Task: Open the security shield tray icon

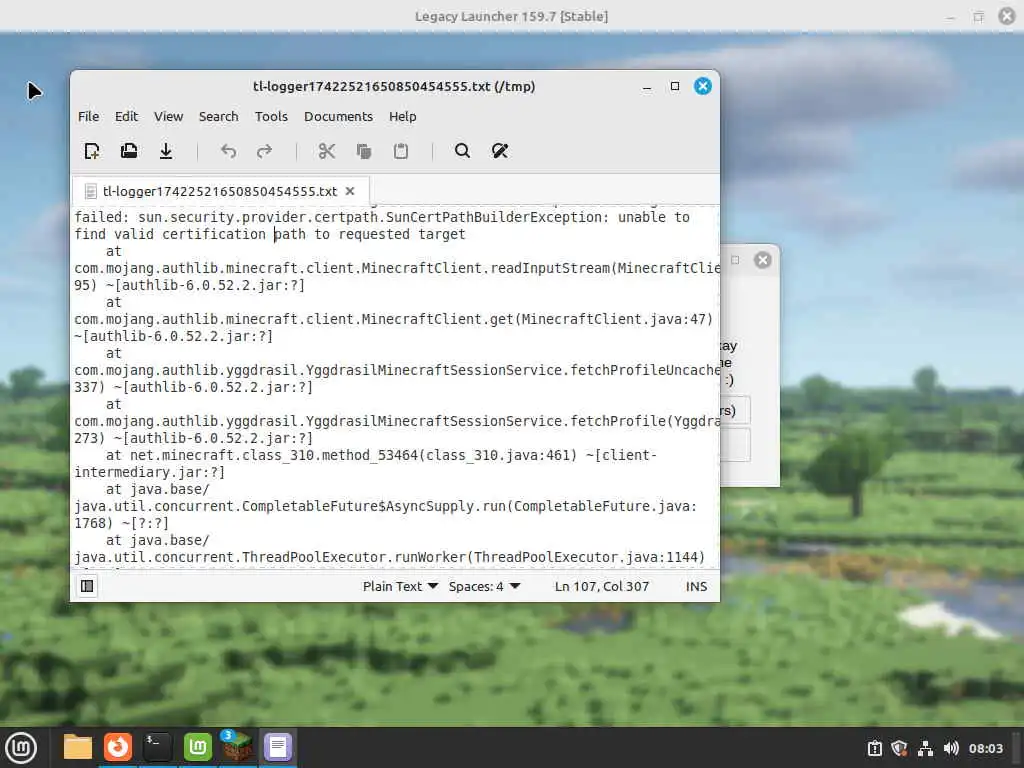Action: point(899,748)
